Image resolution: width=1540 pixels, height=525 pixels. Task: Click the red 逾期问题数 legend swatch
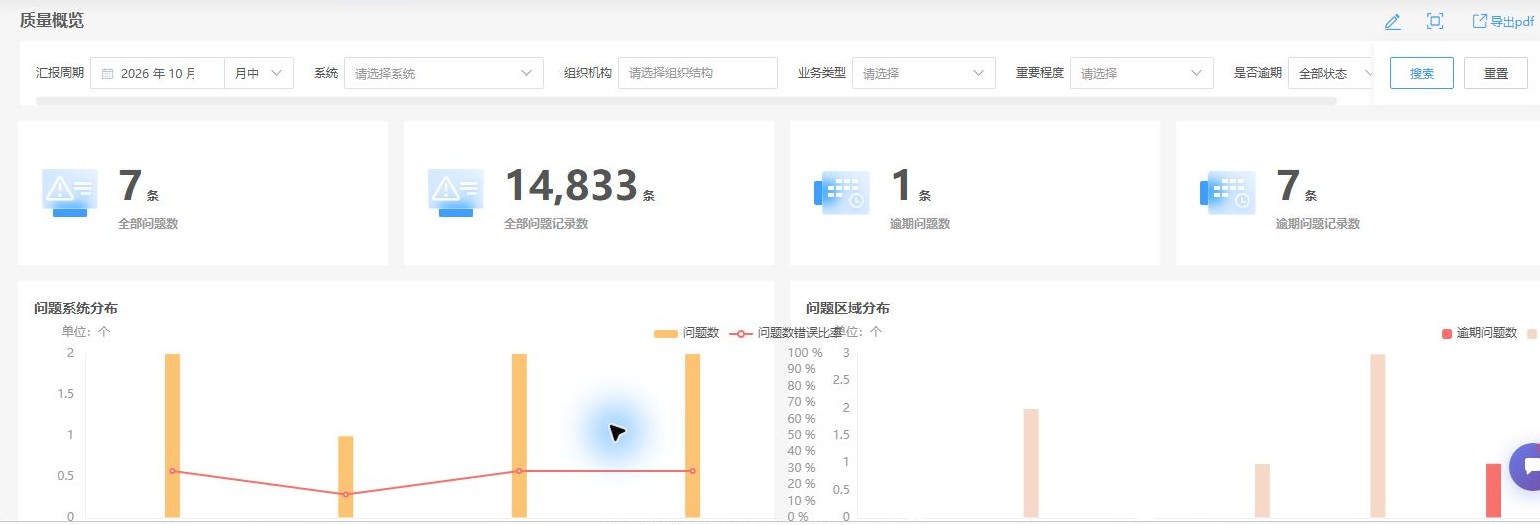click(1447, 333)
